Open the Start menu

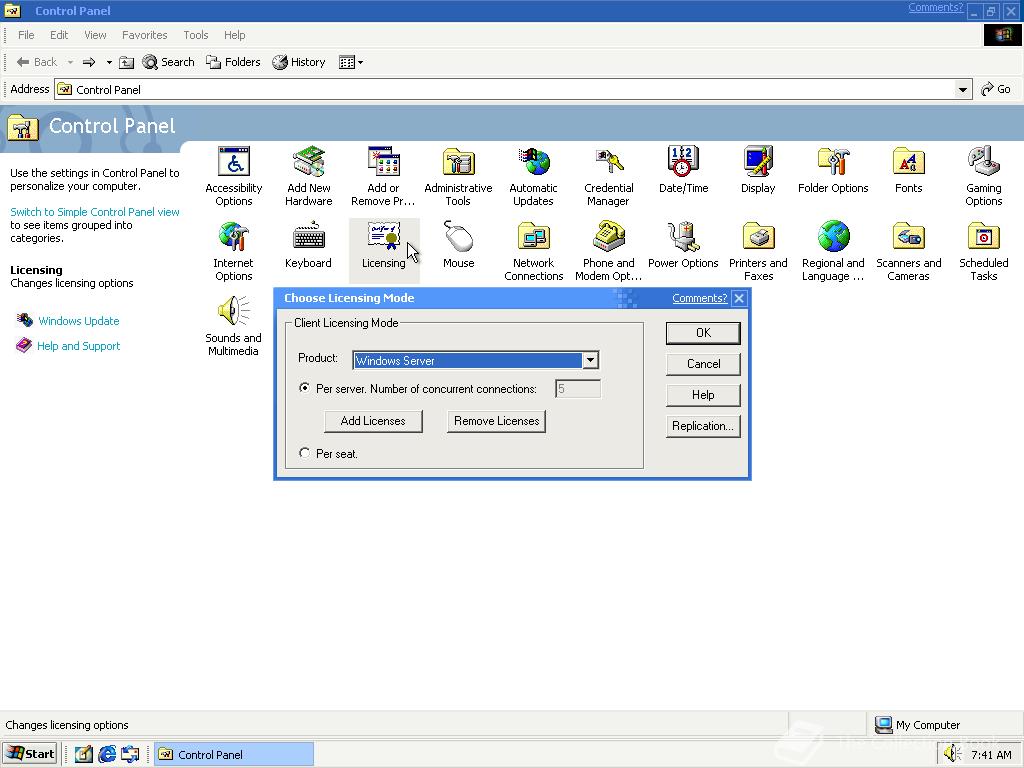click(30, 754)
